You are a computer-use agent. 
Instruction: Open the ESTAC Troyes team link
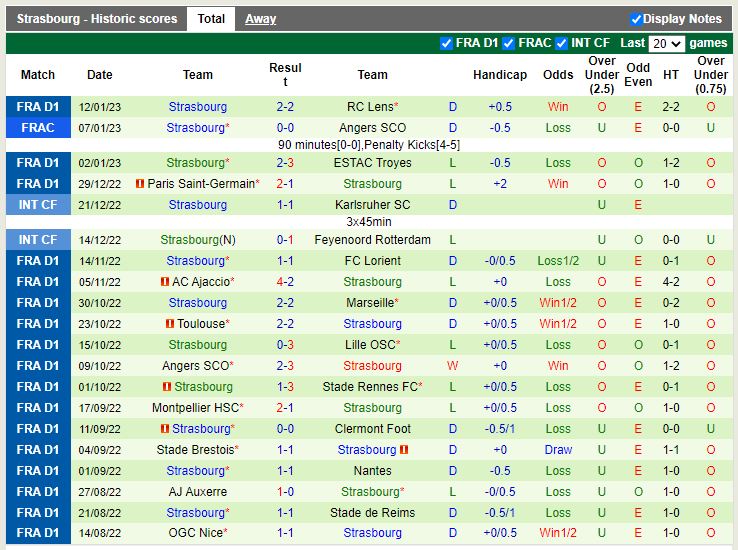[372, 163]
